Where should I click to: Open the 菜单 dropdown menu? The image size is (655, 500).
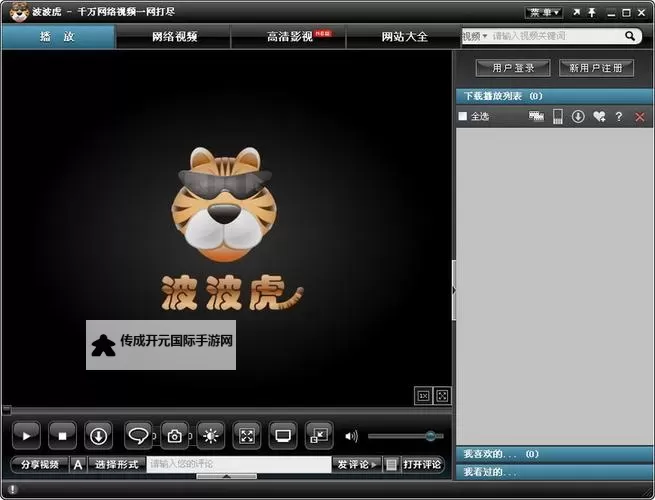544,13
